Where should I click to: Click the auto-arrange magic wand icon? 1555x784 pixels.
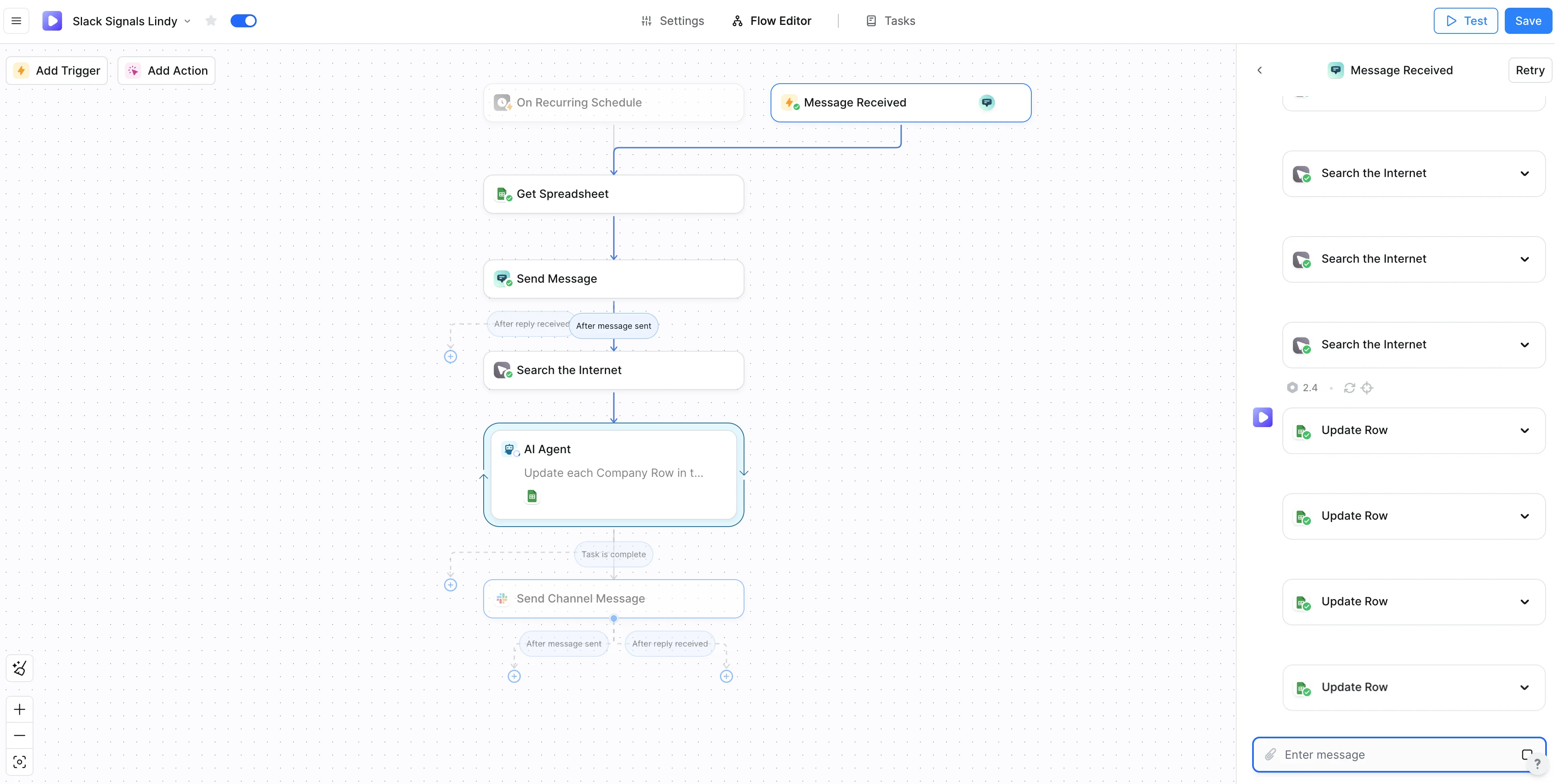click(x=19, y=668)
